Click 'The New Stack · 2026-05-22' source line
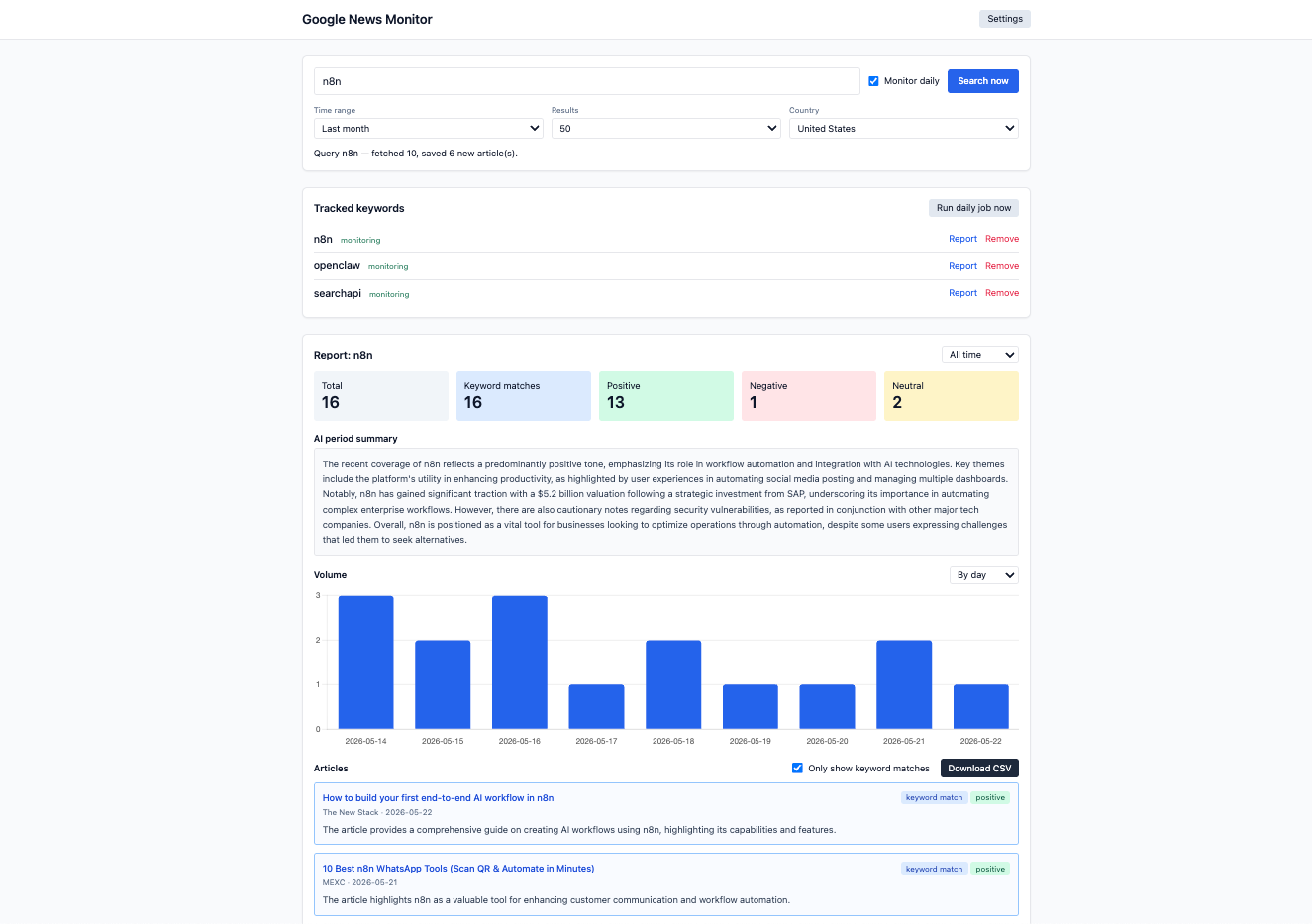The height and width of the screenshot is (924, 1312). (x=377, y=813)
